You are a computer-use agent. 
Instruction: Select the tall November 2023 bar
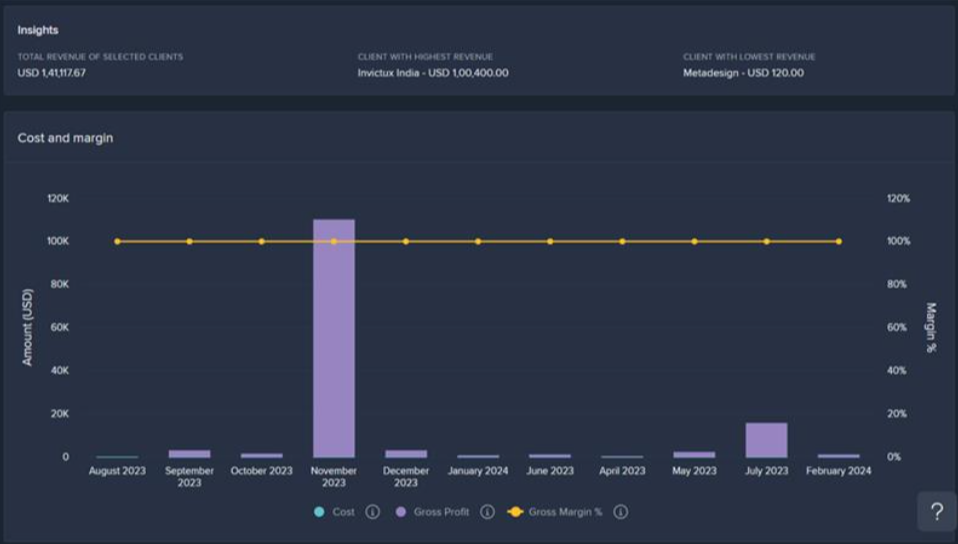(x=334, y=338)
